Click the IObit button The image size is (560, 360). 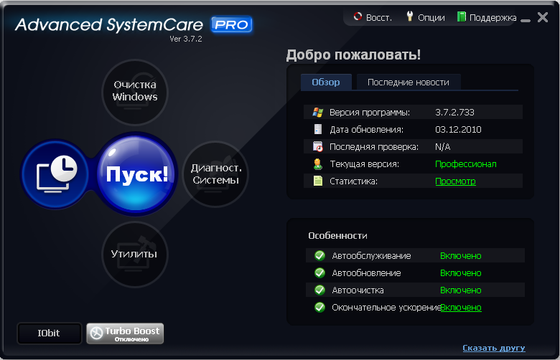[x=49, y=333]
